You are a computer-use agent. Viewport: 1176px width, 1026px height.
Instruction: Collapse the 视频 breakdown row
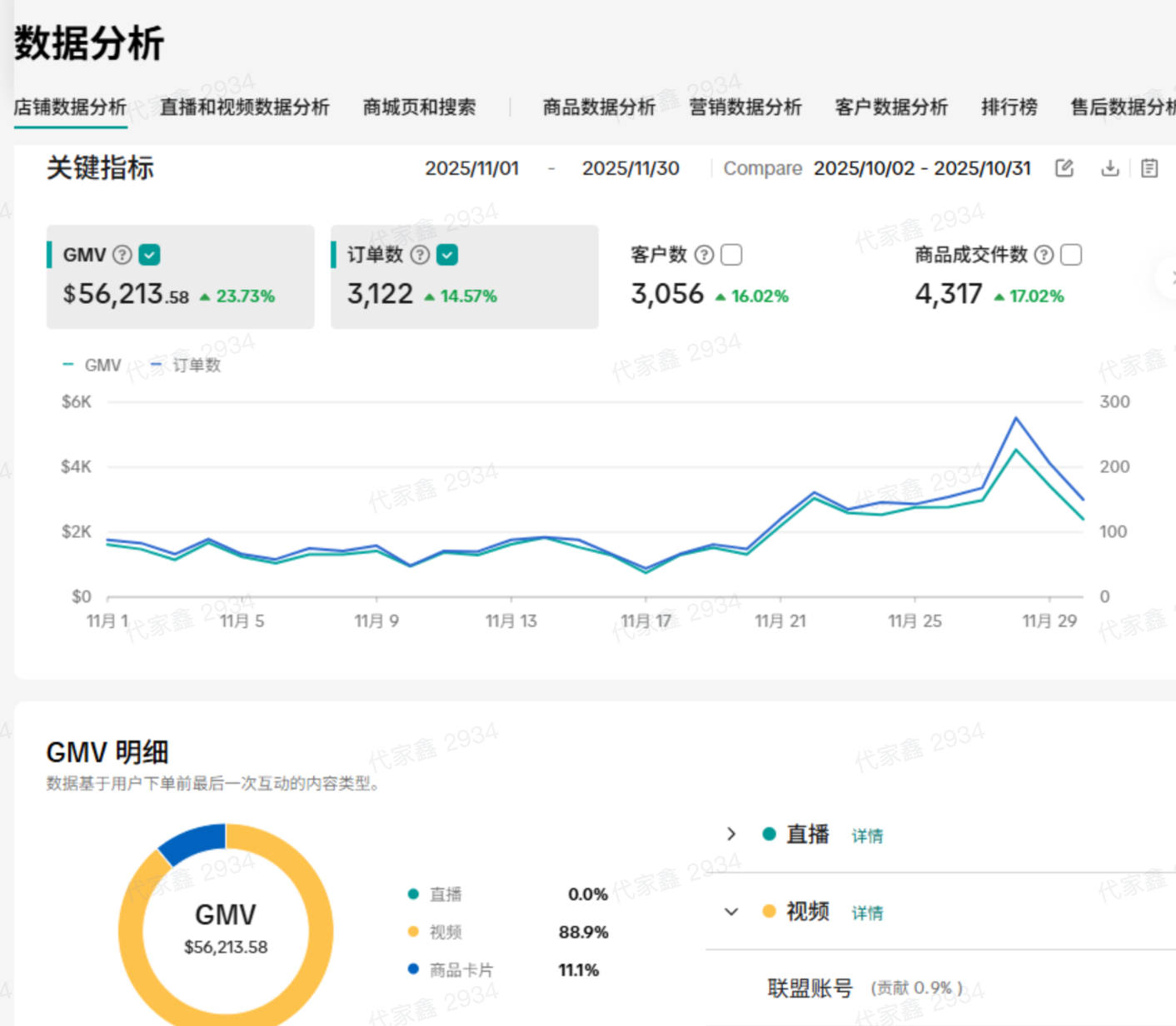click(731, 912)
